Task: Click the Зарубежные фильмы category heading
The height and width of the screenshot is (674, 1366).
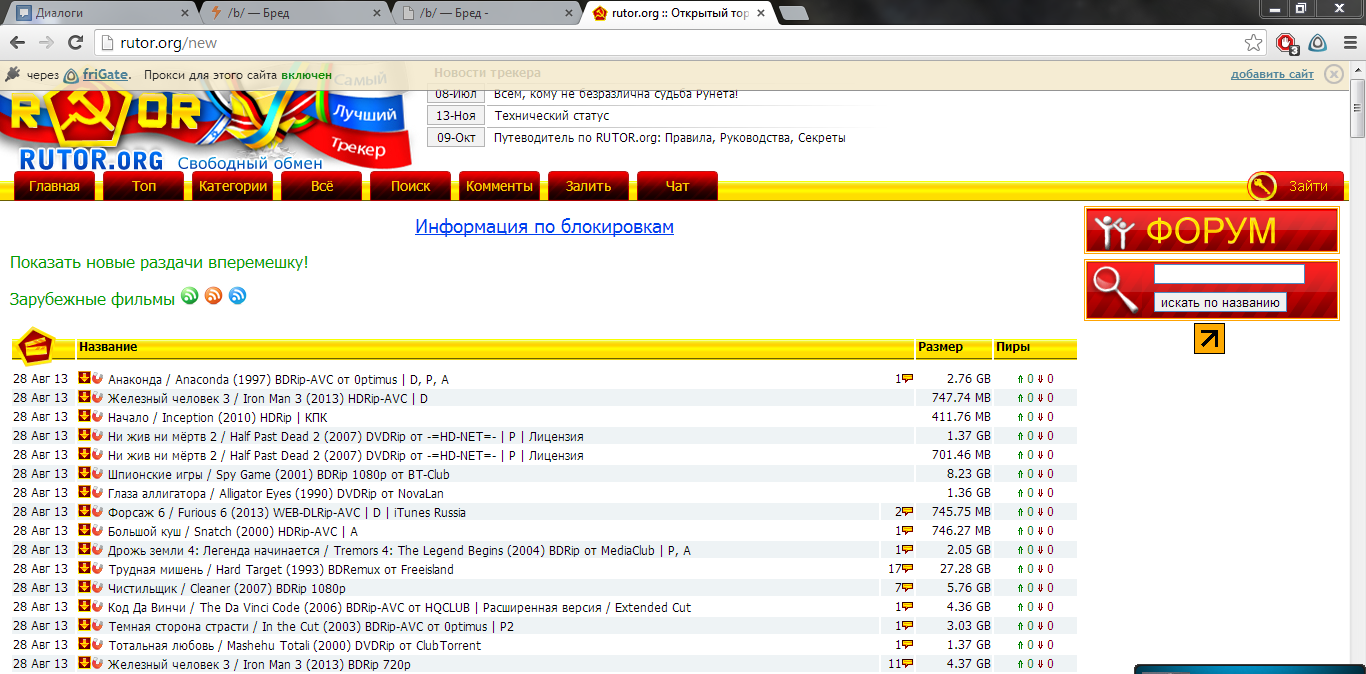Action: click(92, 299)
